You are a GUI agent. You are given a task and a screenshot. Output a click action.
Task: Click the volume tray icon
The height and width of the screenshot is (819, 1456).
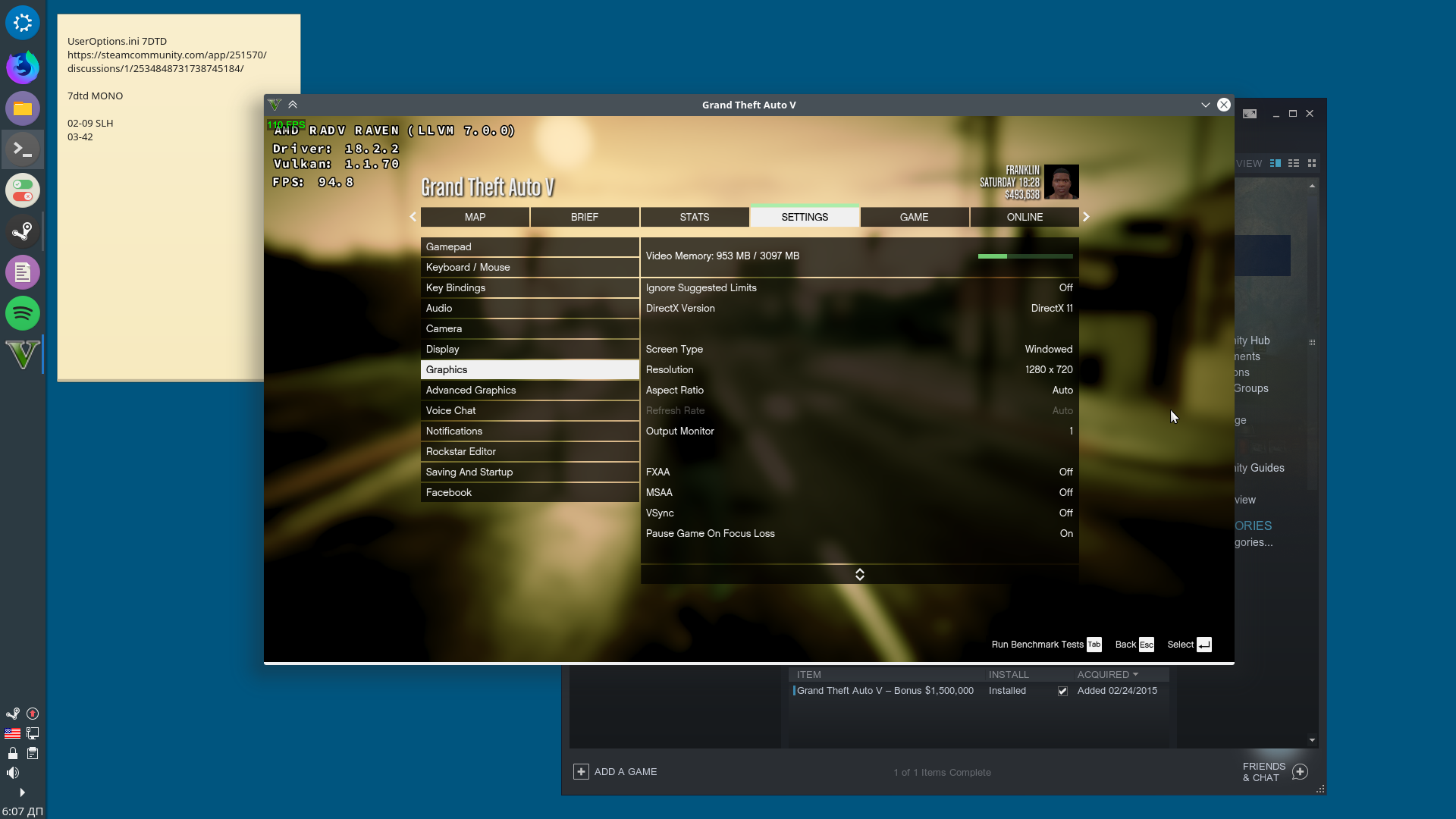[x=13, y=773]
